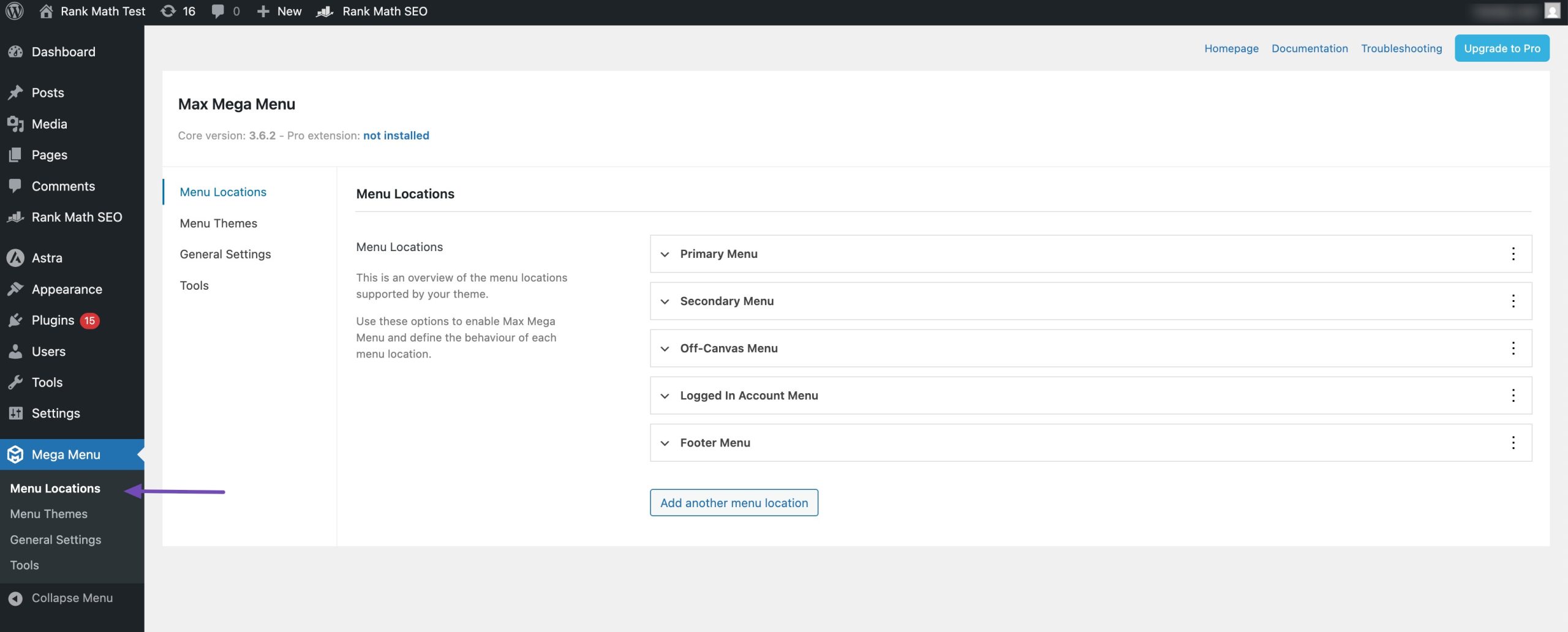Click the Appearance sidebar label
Image resolution: width=1568 pixels, height=632 pixels.
pyautogui.click(x=67, y=289)
